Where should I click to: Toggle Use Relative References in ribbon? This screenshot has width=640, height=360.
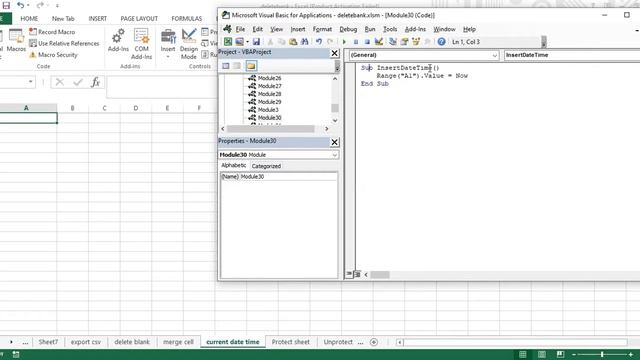pyautogui.click(x=64, y=43)
